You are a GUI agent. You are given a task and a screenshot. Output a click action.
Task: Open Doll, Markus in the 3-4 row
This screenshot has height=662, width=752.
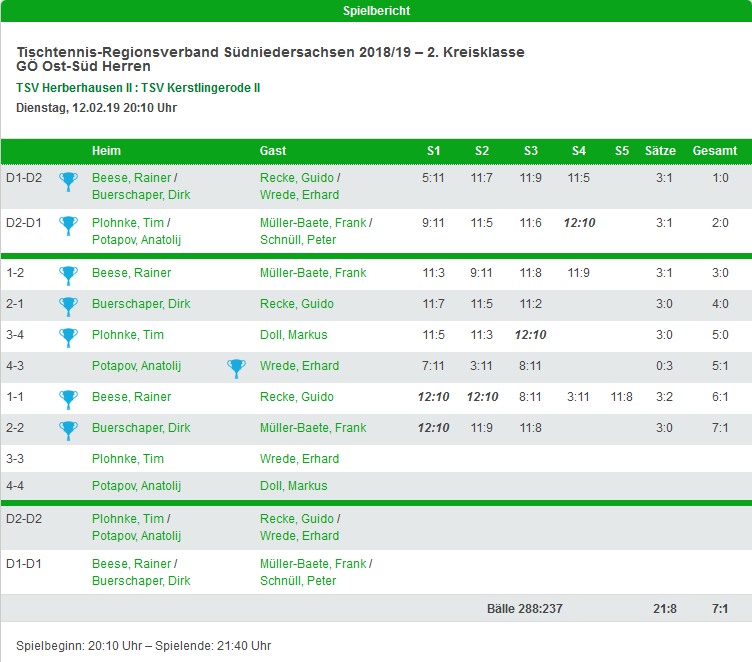[x=294, y=335]
